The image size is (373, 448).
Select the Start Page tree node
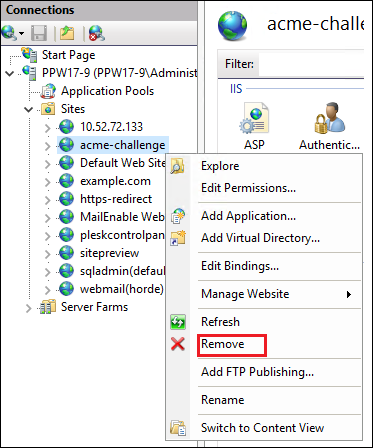(x=68, y=55)
